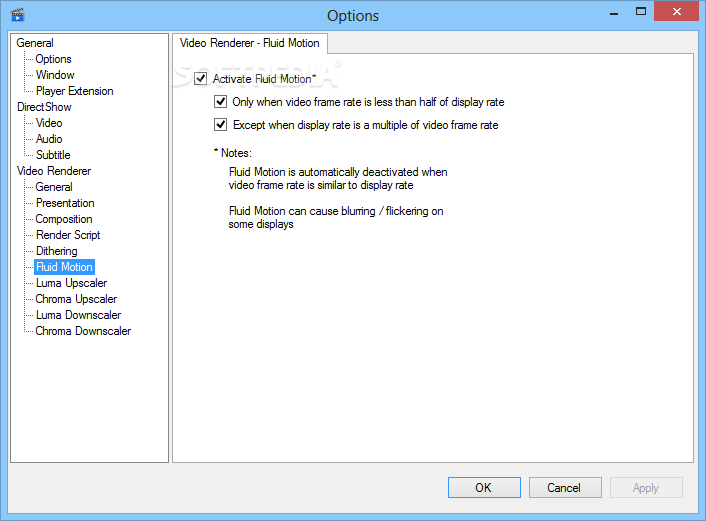Select Chroma Upscaler in the settings tree
This screenshot has width=706, height=521.
(x=76, y=299)
